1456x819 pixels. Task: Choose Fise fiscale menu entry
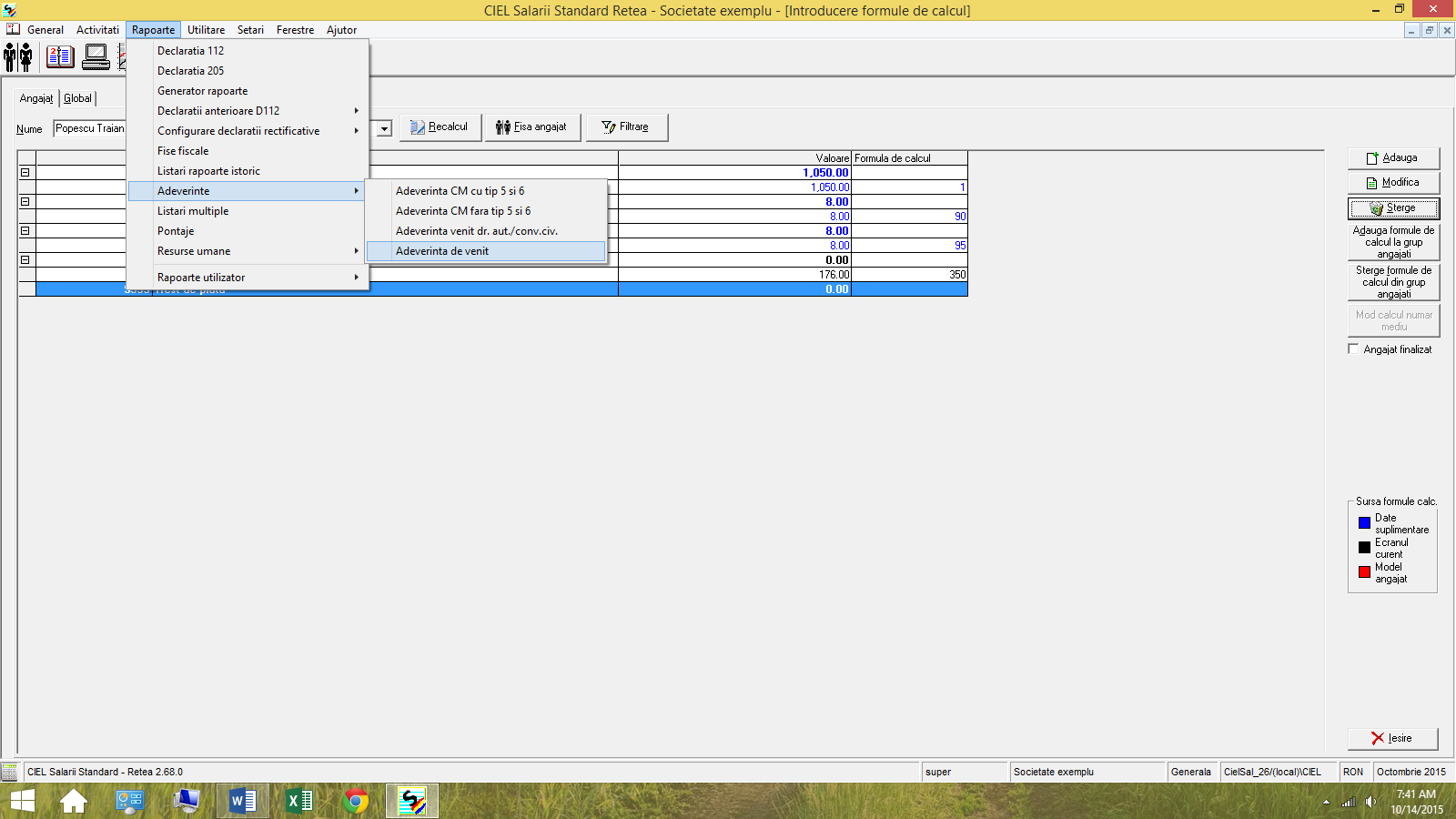[x=248, y=151]
